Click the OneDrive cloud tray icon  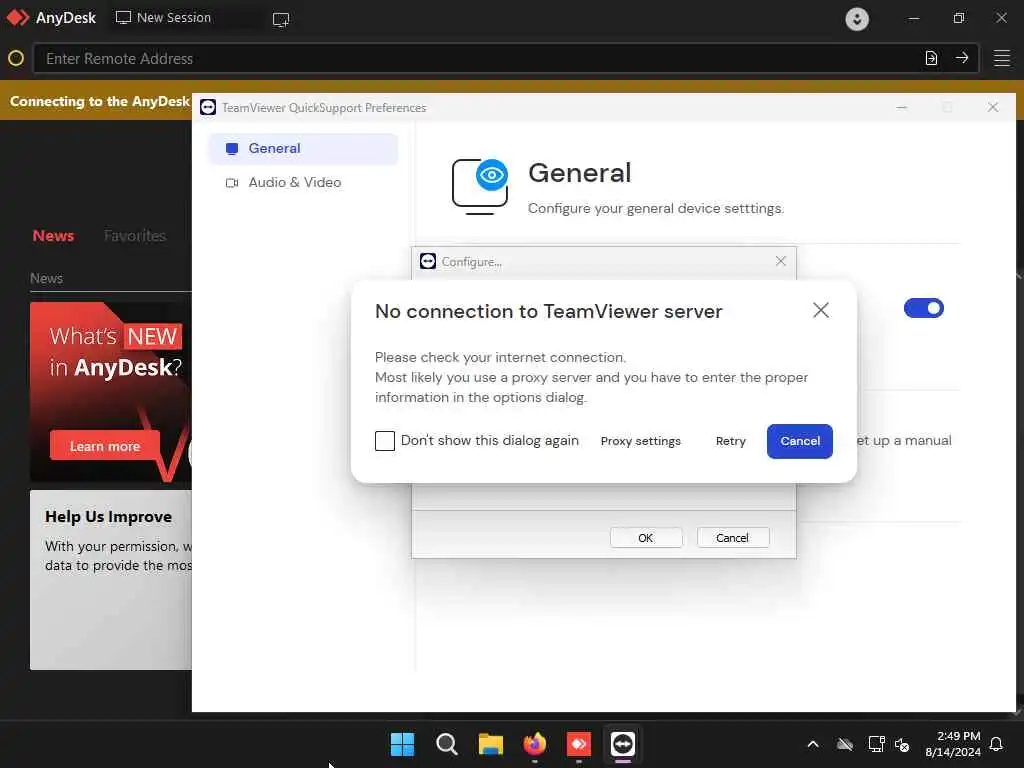click(845, 744)
